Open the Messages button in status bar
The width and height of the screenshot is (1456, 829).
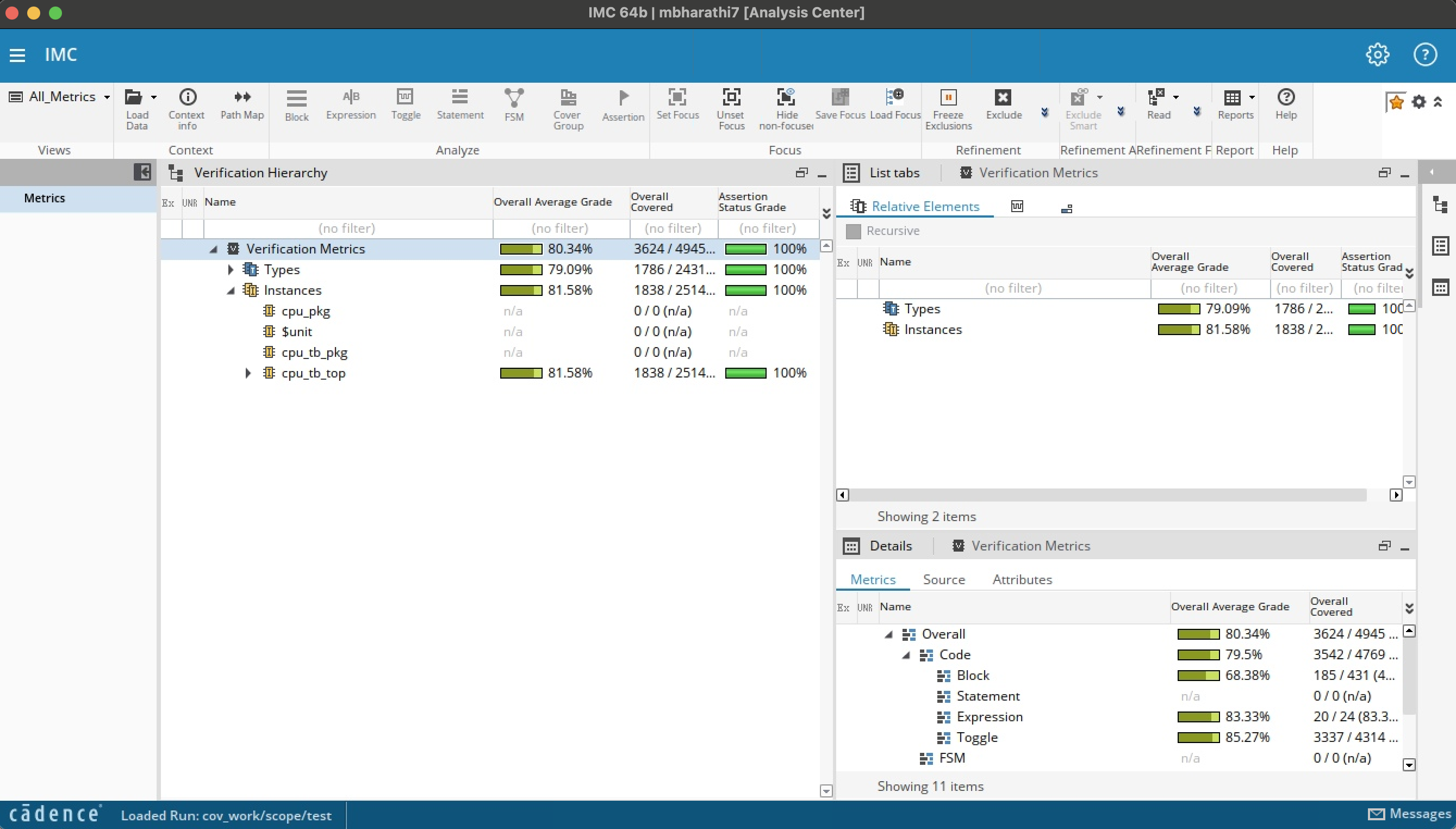coord(1409,814)
